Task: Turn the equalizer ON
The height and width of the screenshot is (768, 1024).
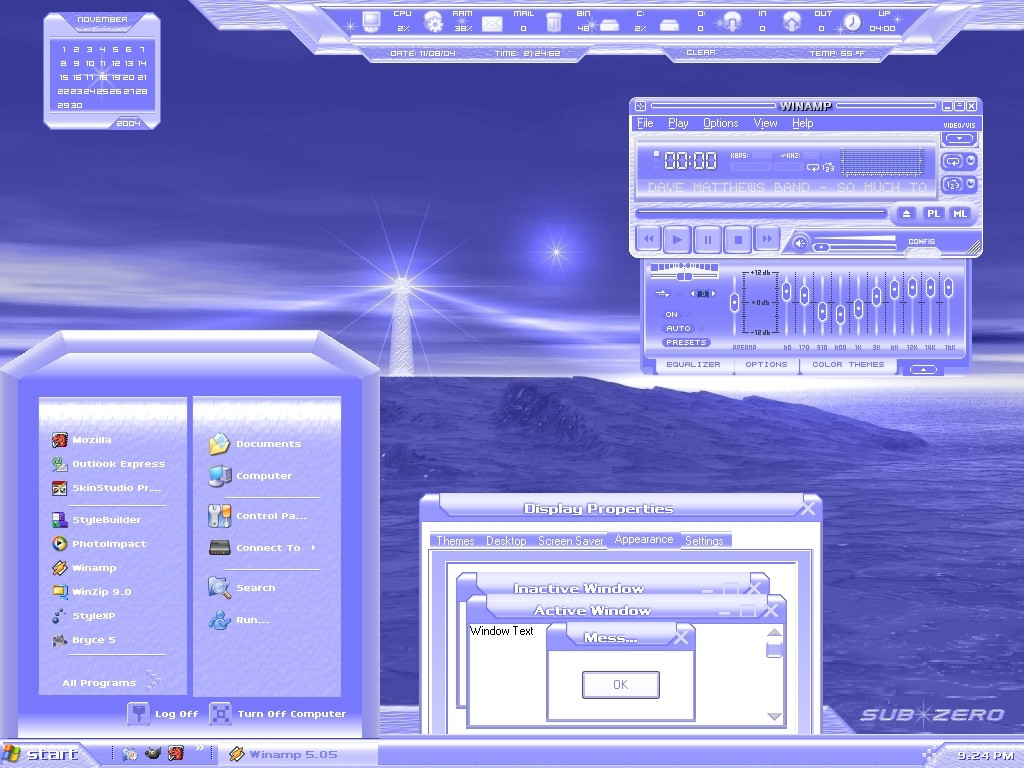Action: 671,314
